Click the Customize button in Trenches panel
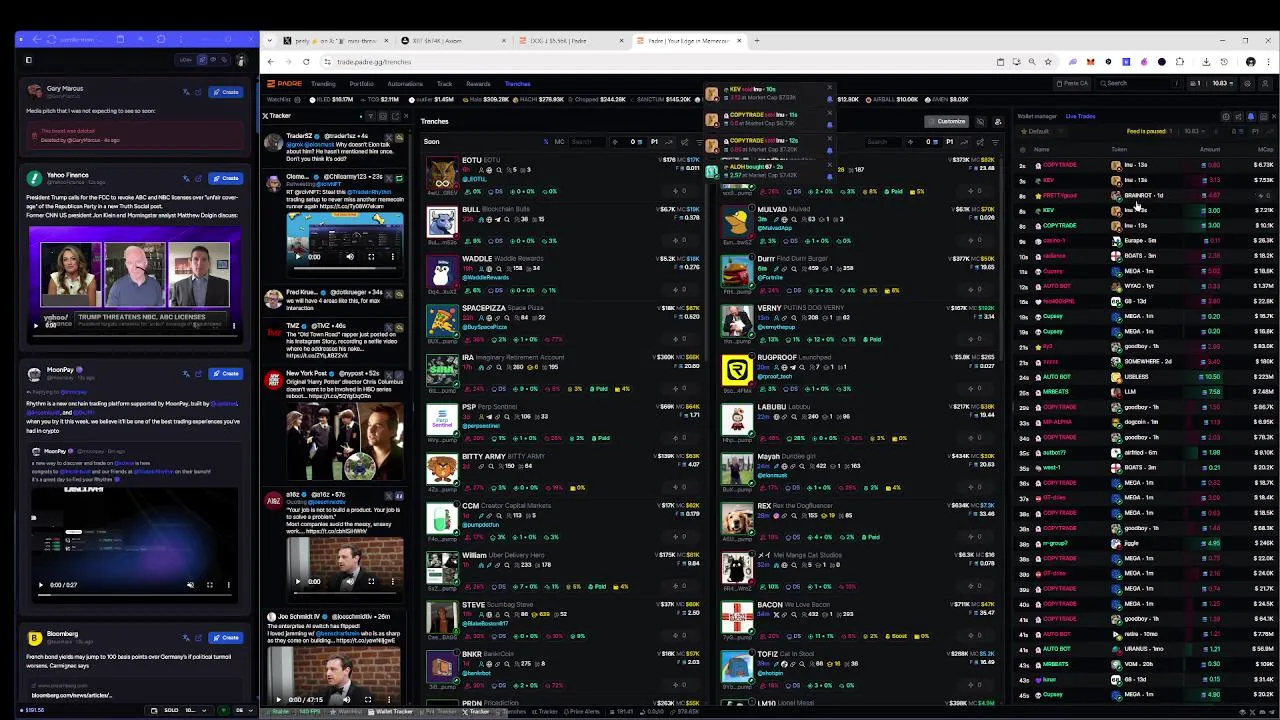1280x720 pixels. (x=948, y=121)
